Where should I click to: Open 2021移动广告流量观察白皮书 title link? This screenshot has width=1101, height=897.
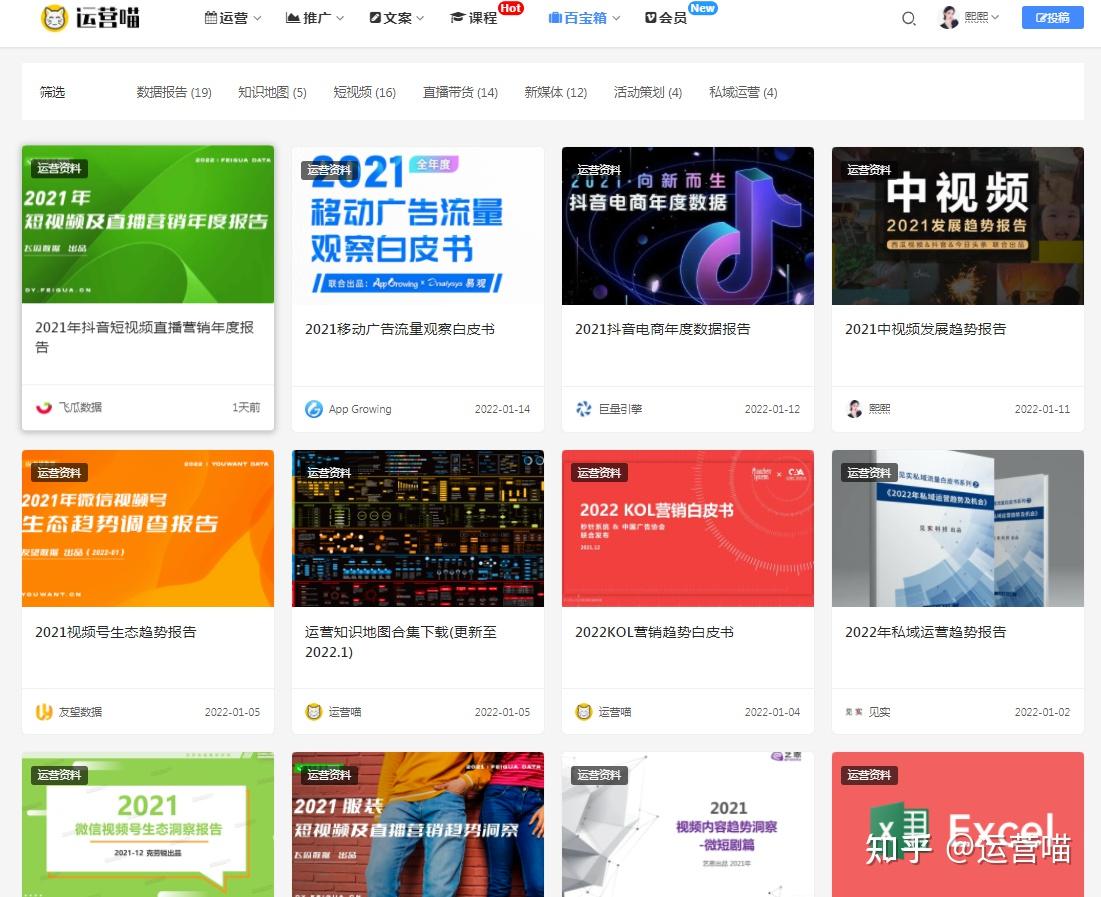pos(400,329)
